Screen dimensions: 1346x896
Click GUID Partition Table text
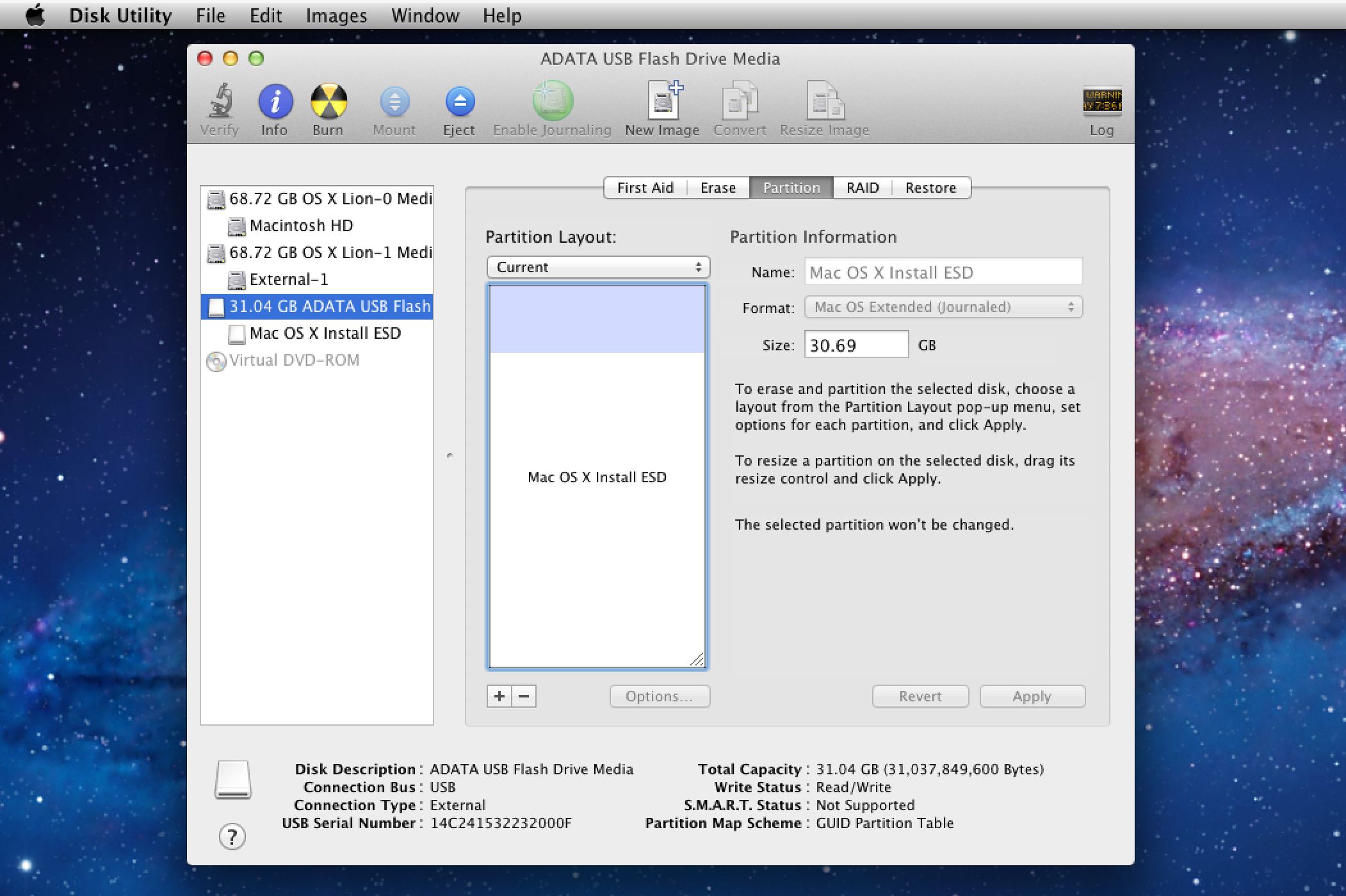point(885,823)
